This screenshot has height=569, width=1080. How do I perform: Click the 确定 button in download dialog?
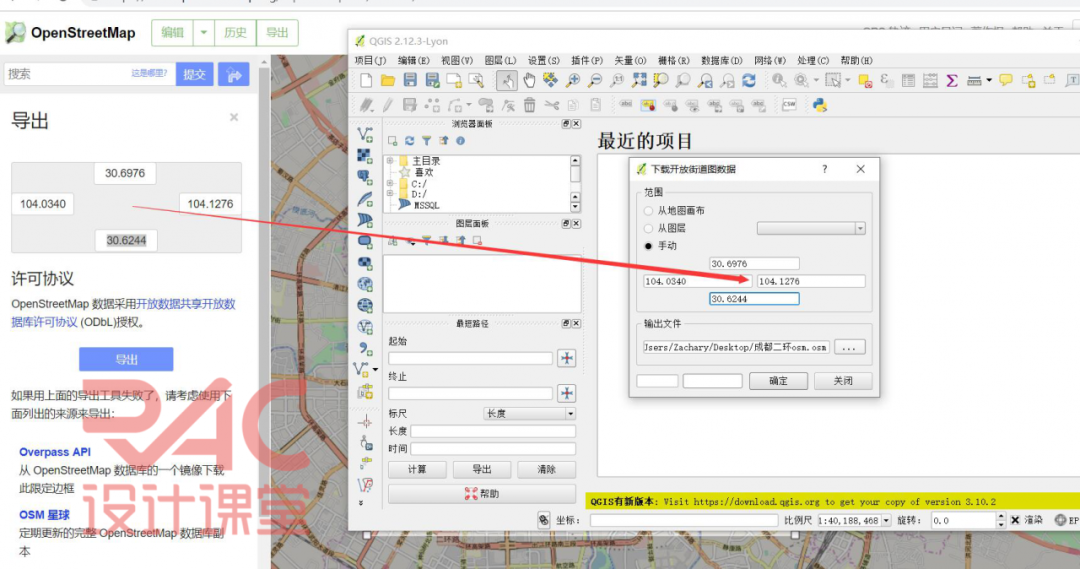778,381
